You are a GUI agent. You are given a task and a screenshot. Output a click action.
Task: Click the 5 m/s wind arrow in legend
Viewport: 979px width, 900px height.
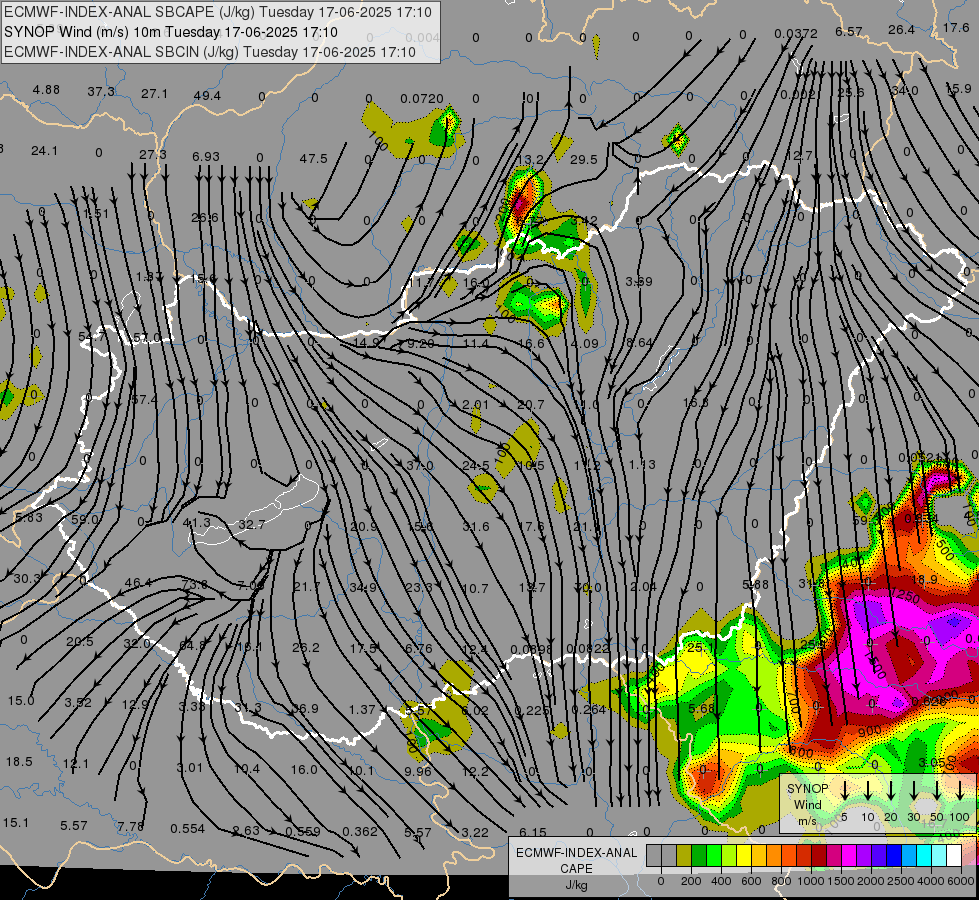click(845, 791)
